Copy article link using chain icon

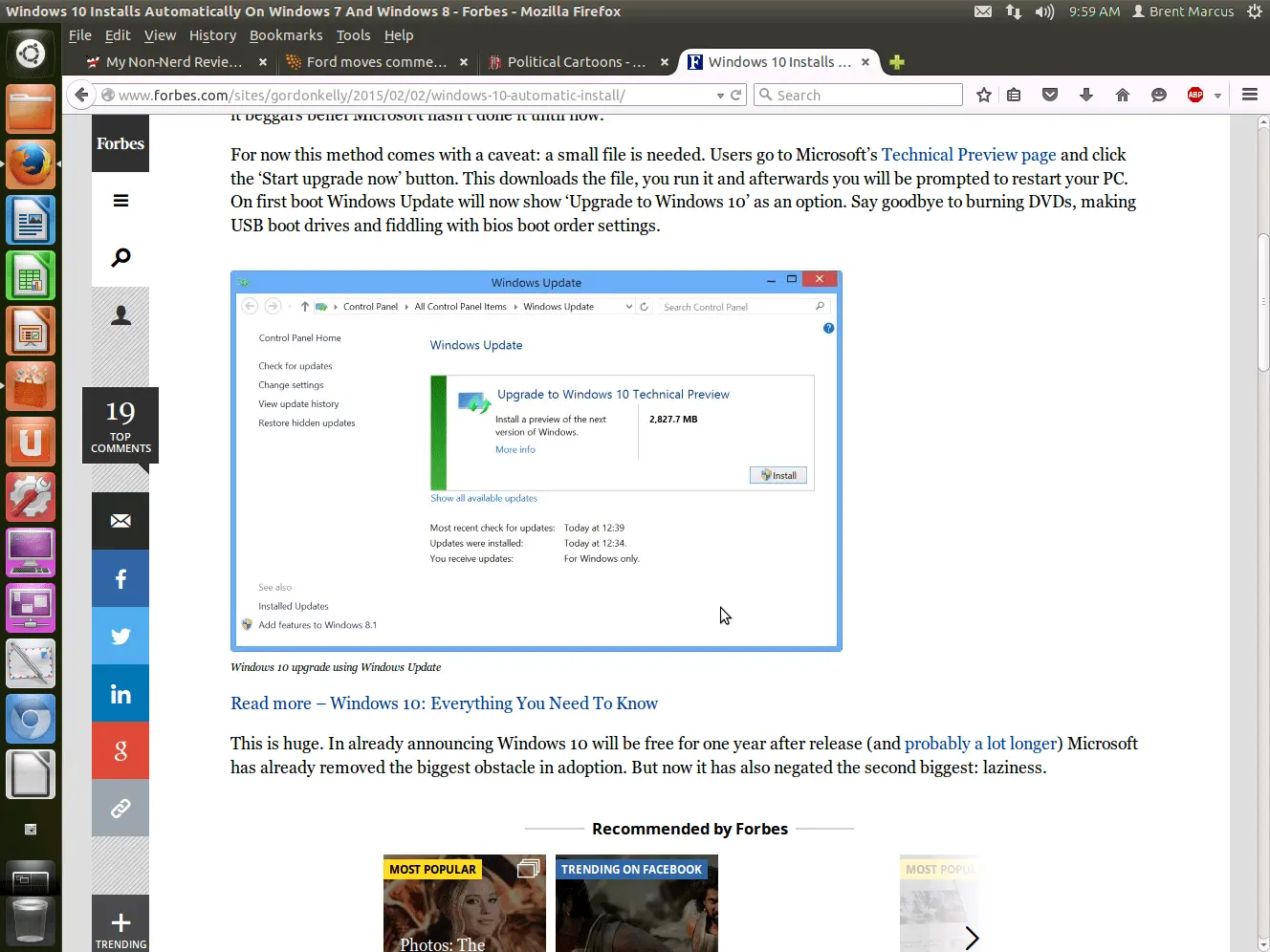coord(120,809)
